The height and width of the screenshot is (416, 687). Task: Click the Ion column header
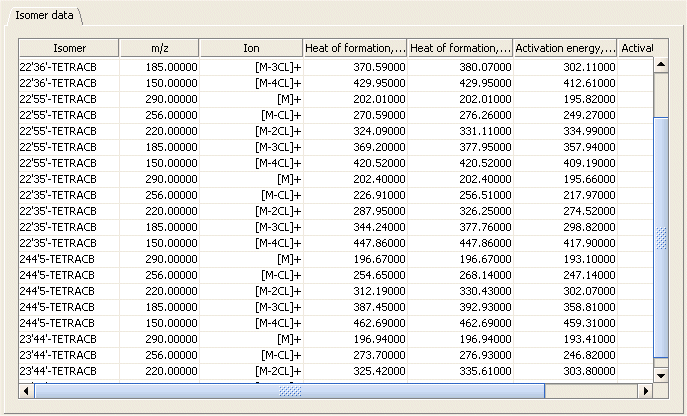(251, 48)
